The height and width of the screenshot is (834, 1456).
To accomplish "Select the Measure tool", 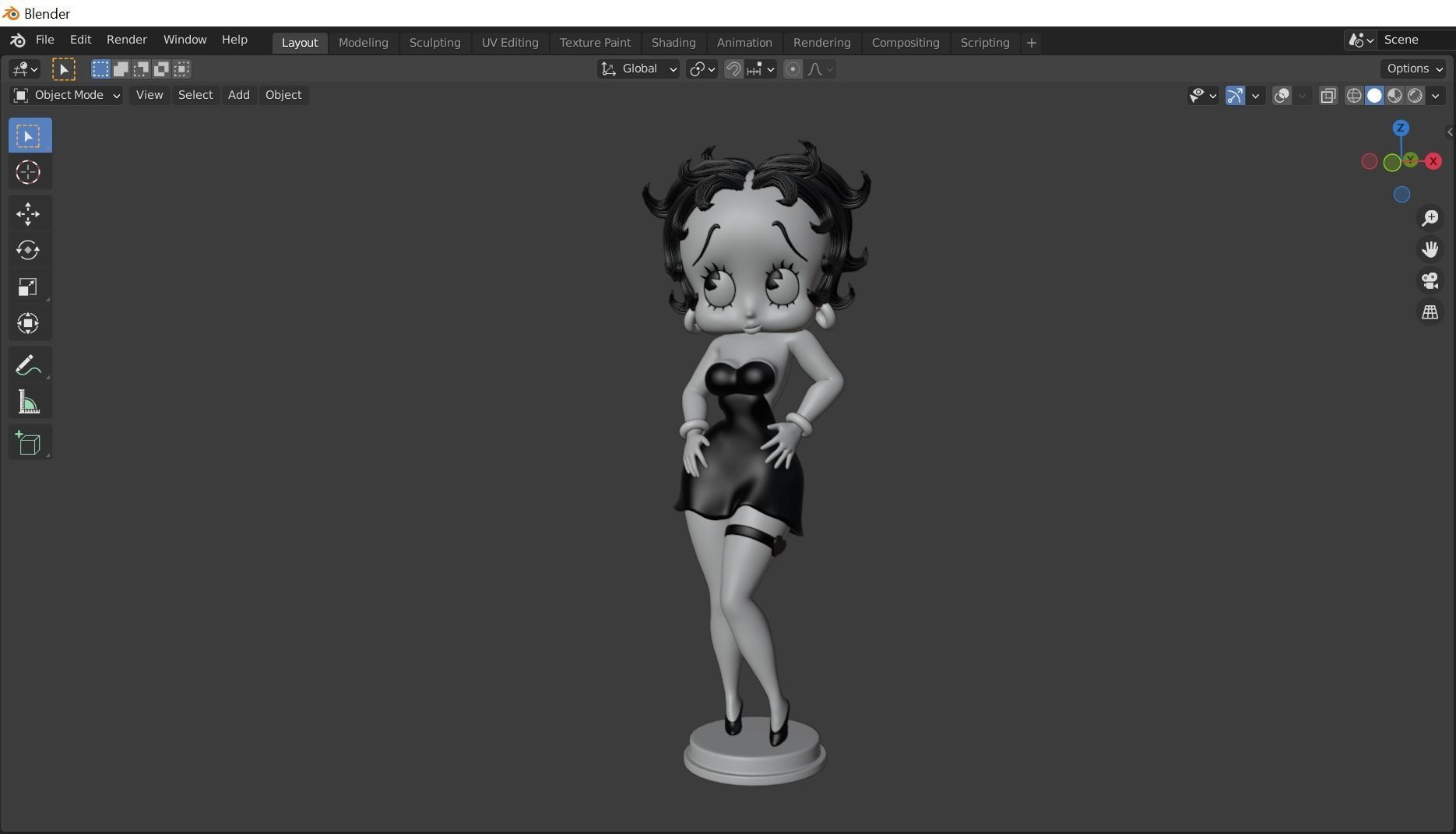I will pyautogui.click(x=30, y=402).
